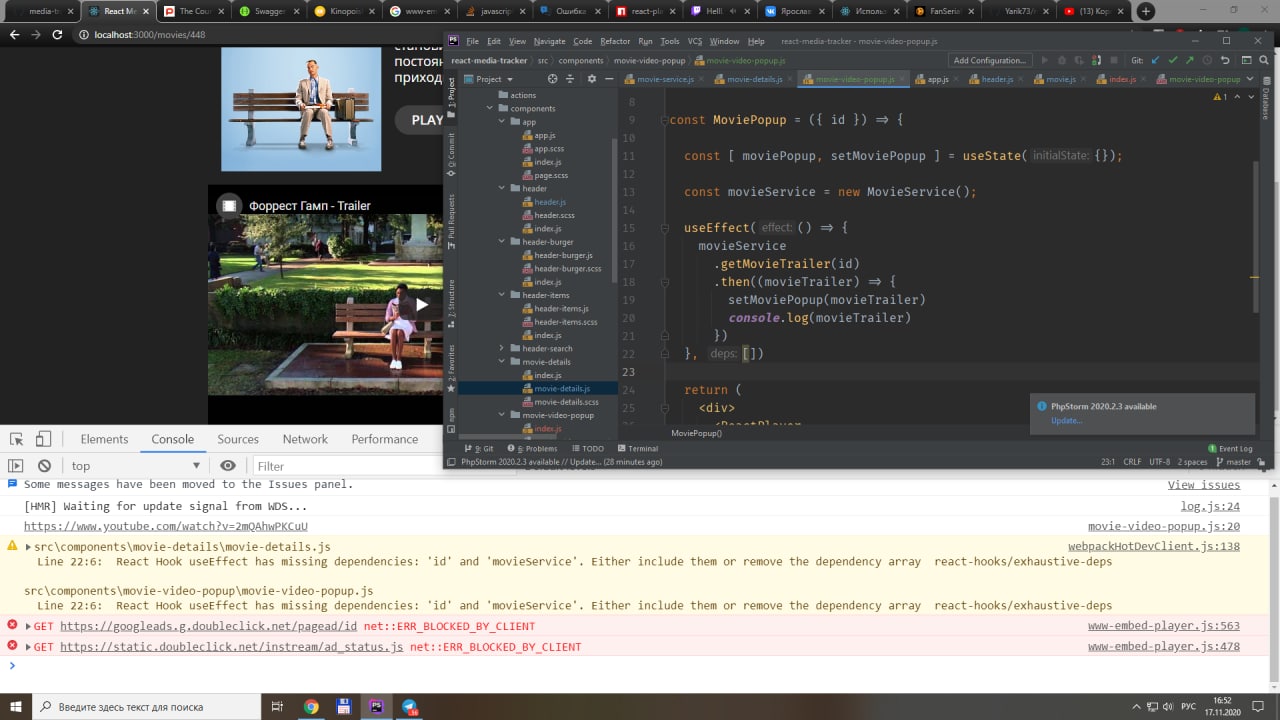Click Git commit checkmark icon

click(x=1173, y=60)
